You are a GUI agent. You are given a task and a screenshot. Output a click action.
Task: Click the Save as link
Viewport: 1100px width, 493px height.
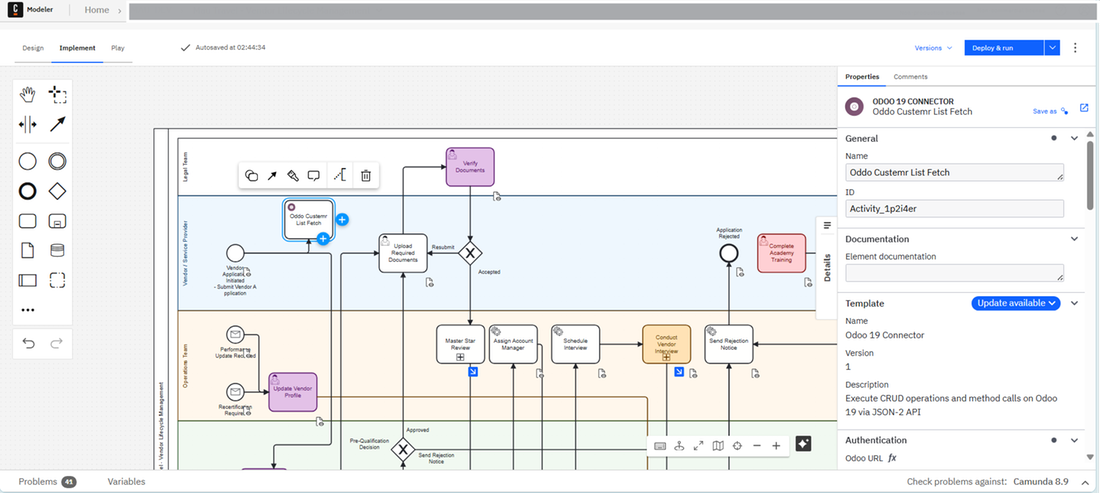1050,111
